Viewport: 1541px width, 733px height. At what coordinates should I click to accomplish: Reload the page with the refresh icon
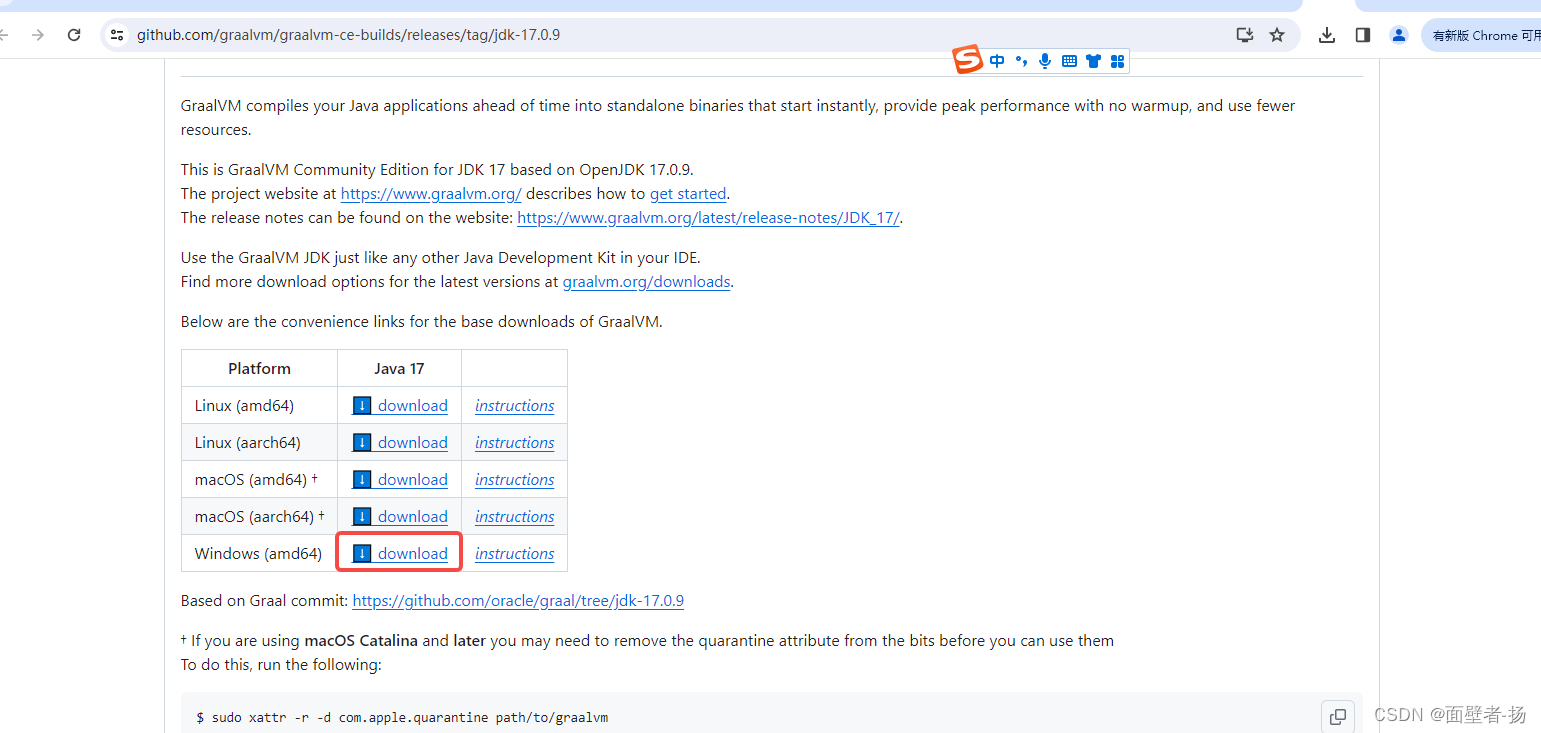pos(74,35)
